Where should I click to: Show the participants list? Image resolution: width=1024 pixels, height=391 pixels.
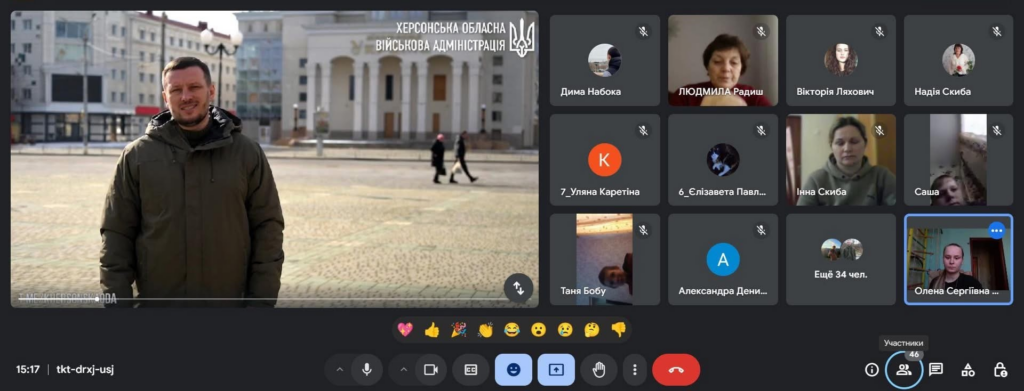[904, 369]
